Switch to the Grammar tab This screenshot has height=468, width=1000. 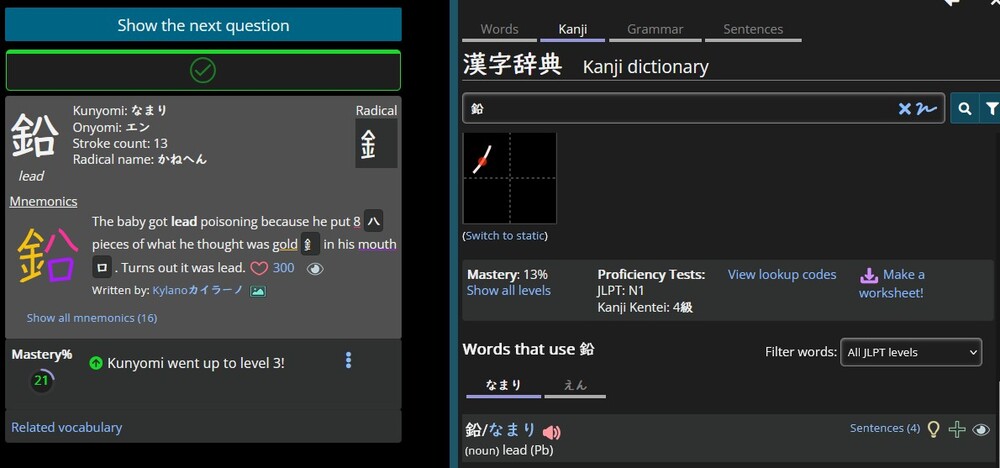coord(655,30)
